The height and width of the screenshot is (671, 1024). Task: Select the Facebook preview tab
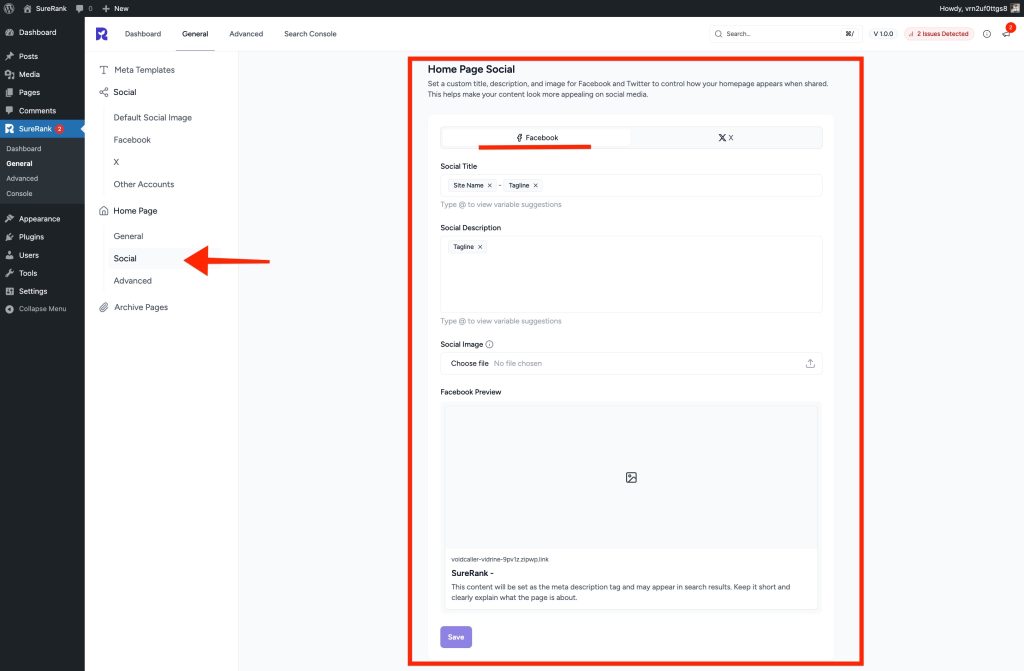[536, 138]
